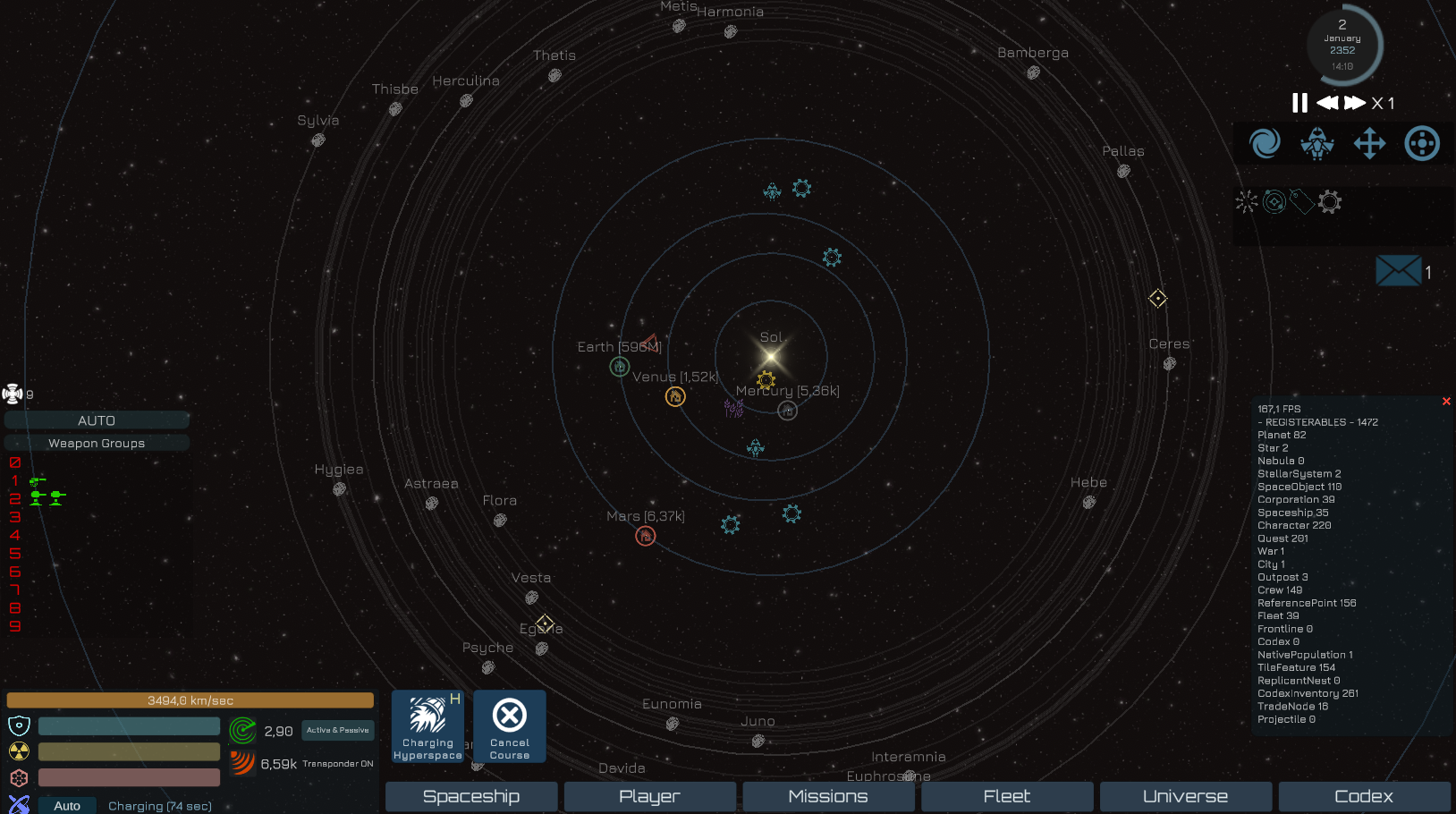Click the teal shield level bar

pyautogui.click(x=129, y=725)
